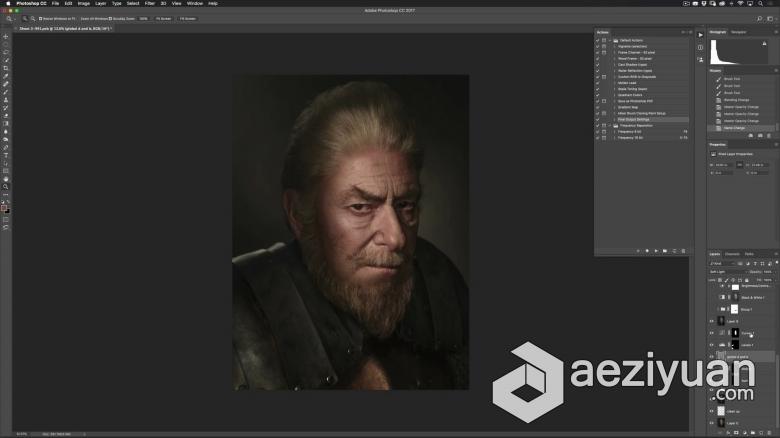This screenshot has width=780, height=438.
Task: Click Play selection in Actions panel footer
Action: coord(656,251)
